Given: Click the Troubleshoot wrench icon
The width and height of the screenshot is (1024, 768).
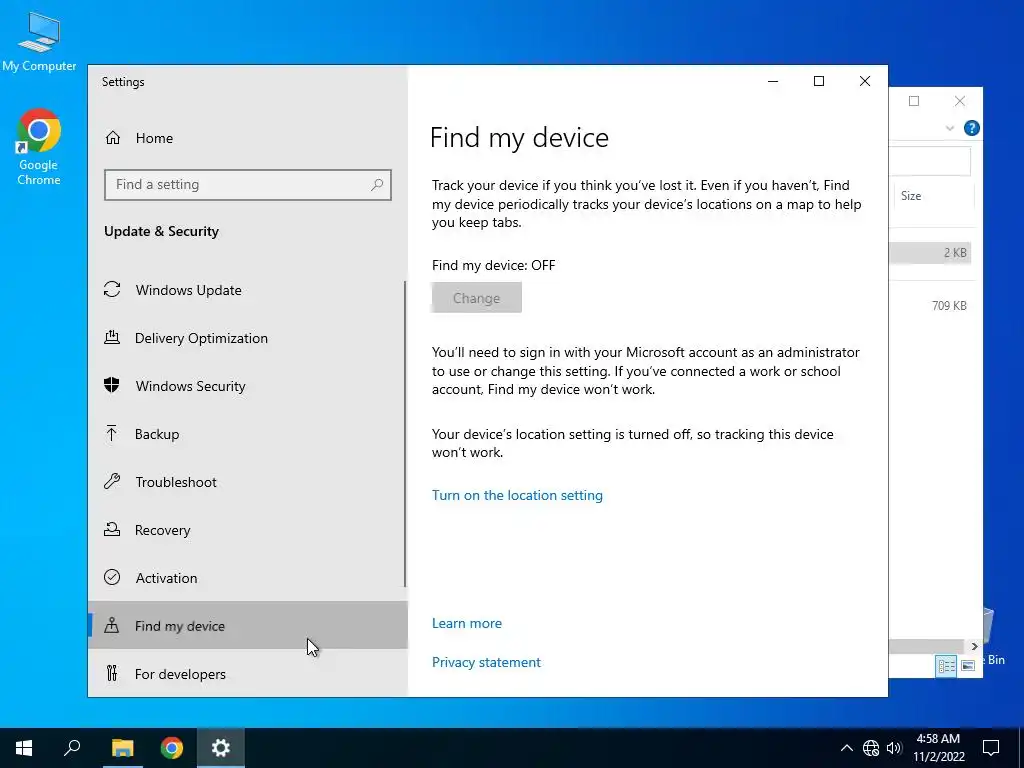Looking at the screenshot, I should (112, 482).
